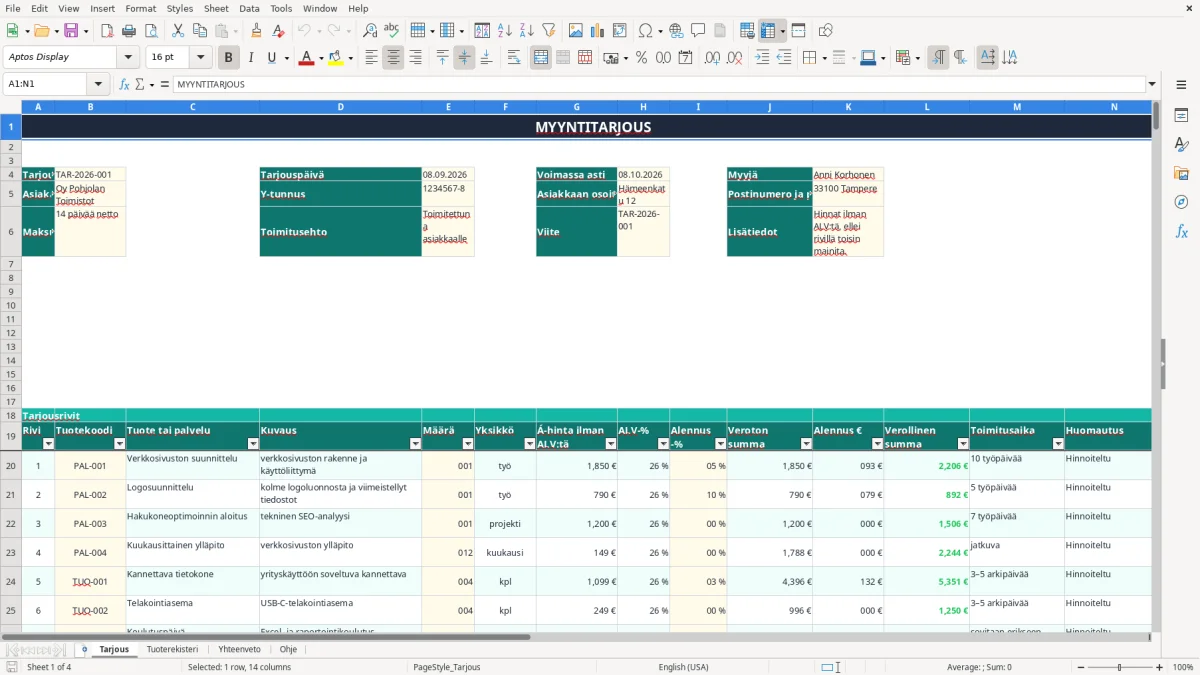Select row header 20
Viewport: 1200px width, 675px height.
coord(11,465)
